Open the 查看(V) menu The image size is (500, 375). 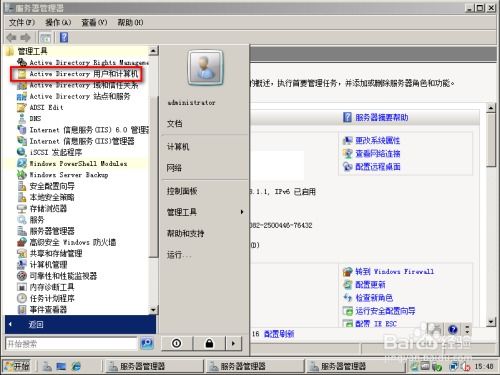tap(94, 22)
